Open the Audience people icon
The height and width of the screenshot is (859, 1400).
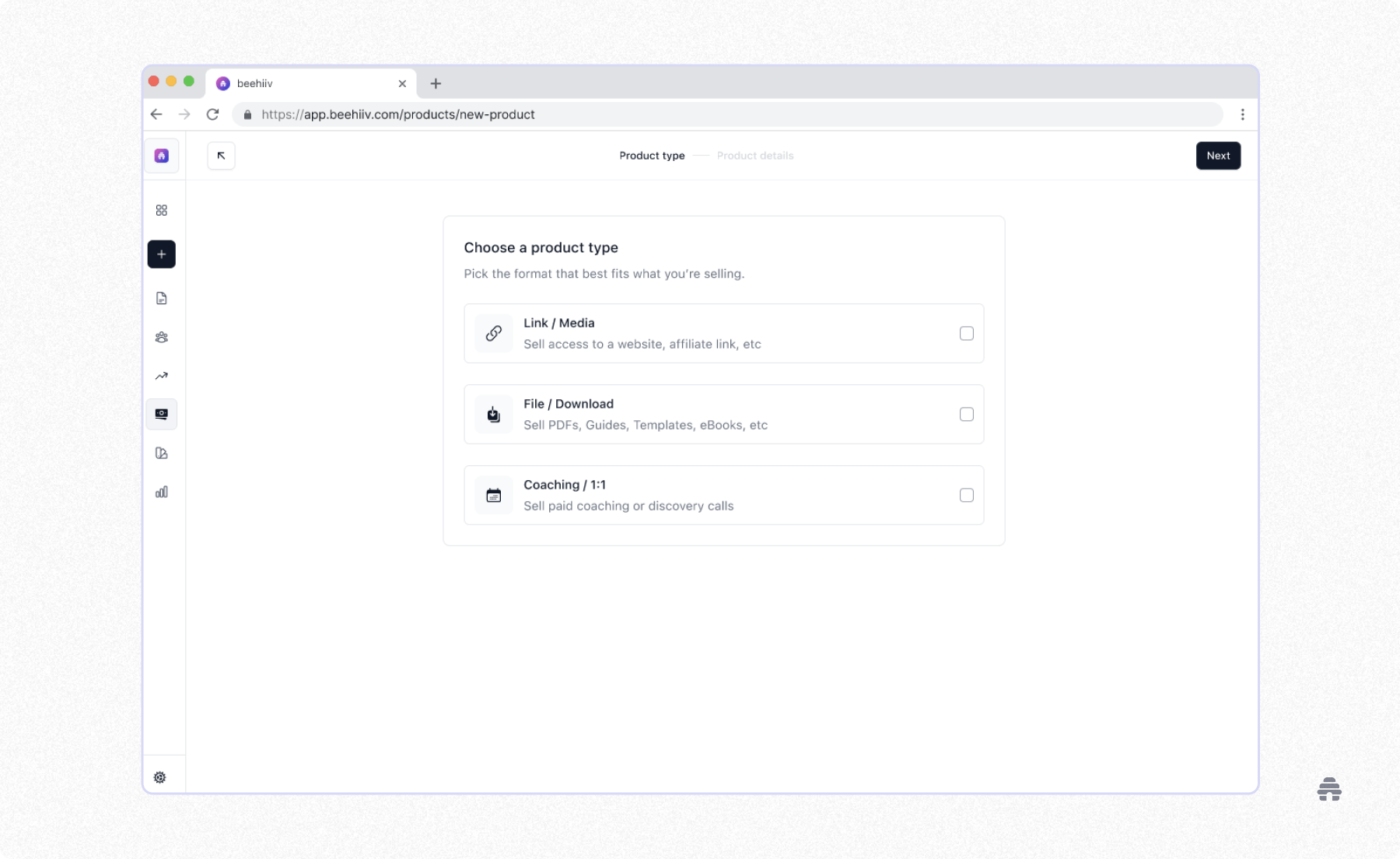[161, 337]
